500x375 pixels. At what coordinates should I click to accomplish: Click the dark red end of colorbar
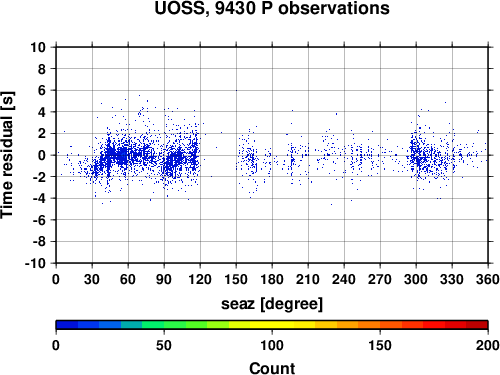[477, 325]
